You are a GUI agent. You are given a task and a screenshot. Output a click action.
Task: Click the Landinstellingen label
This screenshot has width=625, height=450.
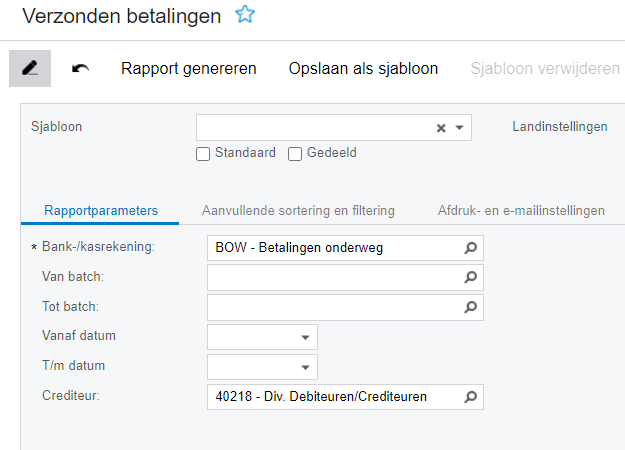(x=560, y=127)
